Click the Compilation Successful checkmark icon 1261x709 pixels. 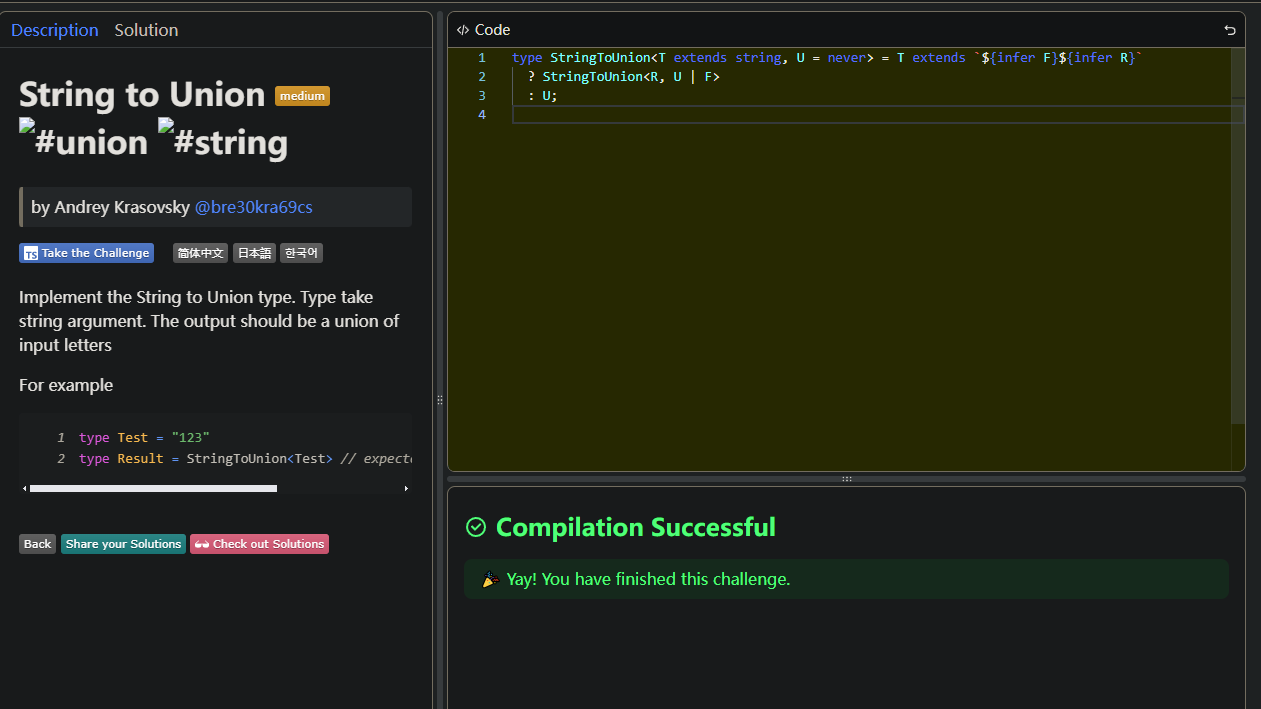pos(476,527)
